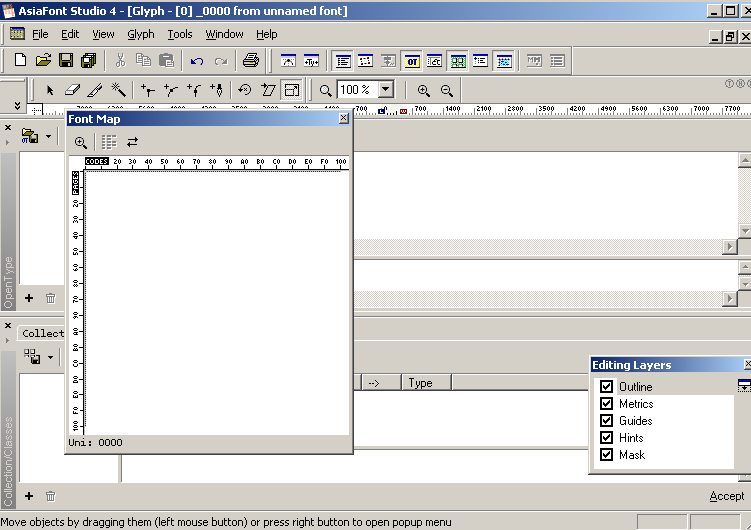751x530 pixels.
Task: Close the OpenType side panel
Action: click(8, 128)
